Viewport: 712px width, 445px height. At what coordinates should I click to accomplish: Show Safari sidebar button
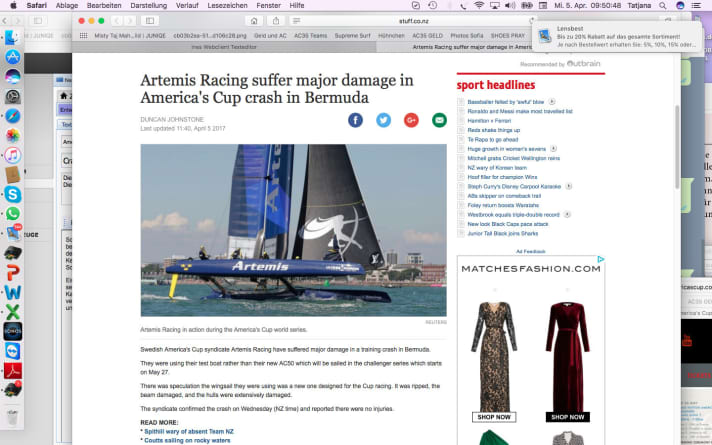[149, 21]
